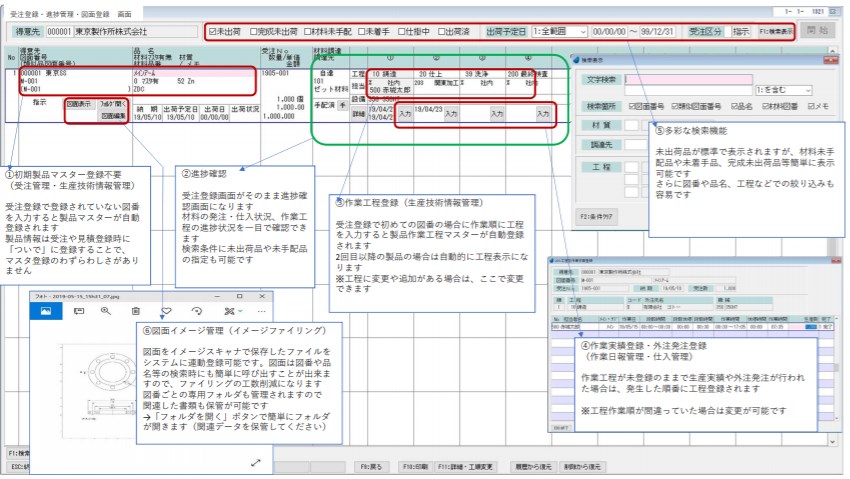This screenshot has height=479, width=850.
Task: Toggle 図面番号 checkbox in search dialog
Action: [x=632, y=106]
